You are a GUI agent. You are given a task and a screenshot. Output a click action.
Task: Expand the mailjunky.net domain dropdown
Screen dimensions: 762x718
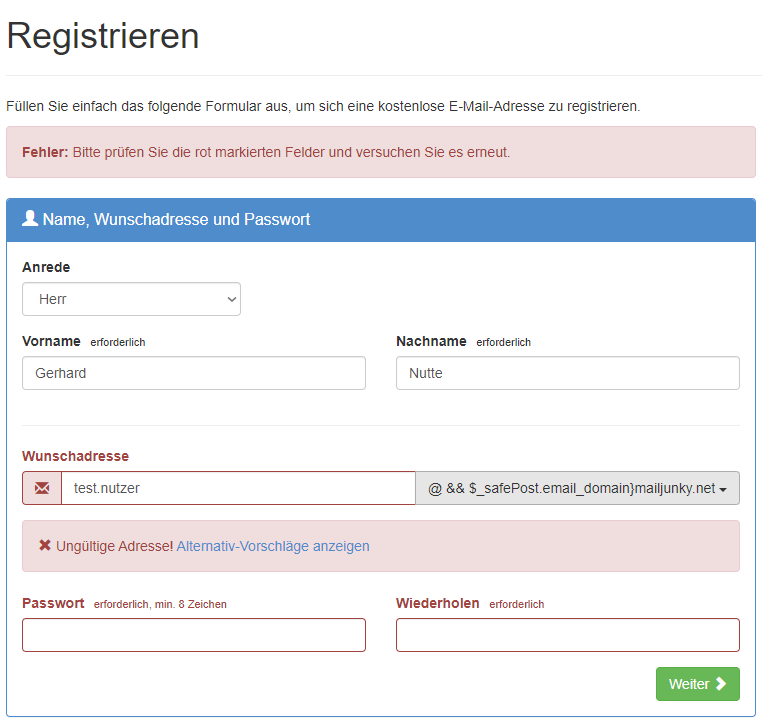[x=577, y=488]
